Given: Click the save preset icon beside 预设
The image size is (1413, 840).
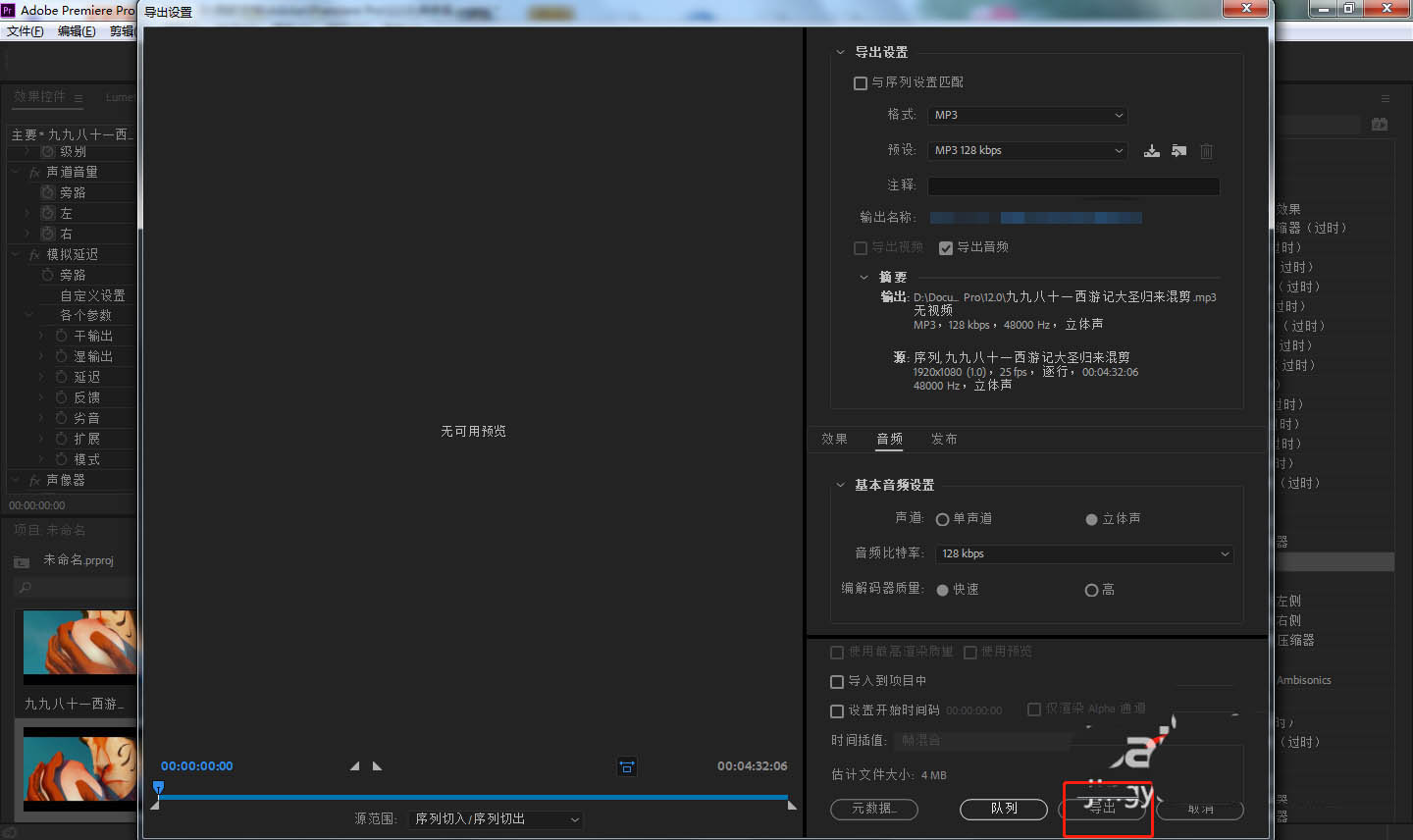Looking at the screenshot, I should [1152, 150].
